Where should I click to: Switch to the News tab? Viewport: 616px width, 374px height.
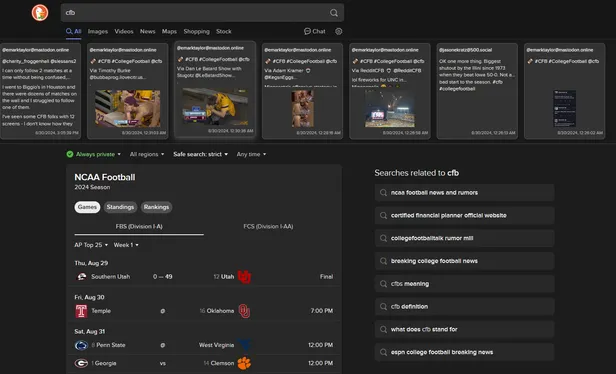pos(148,31)
